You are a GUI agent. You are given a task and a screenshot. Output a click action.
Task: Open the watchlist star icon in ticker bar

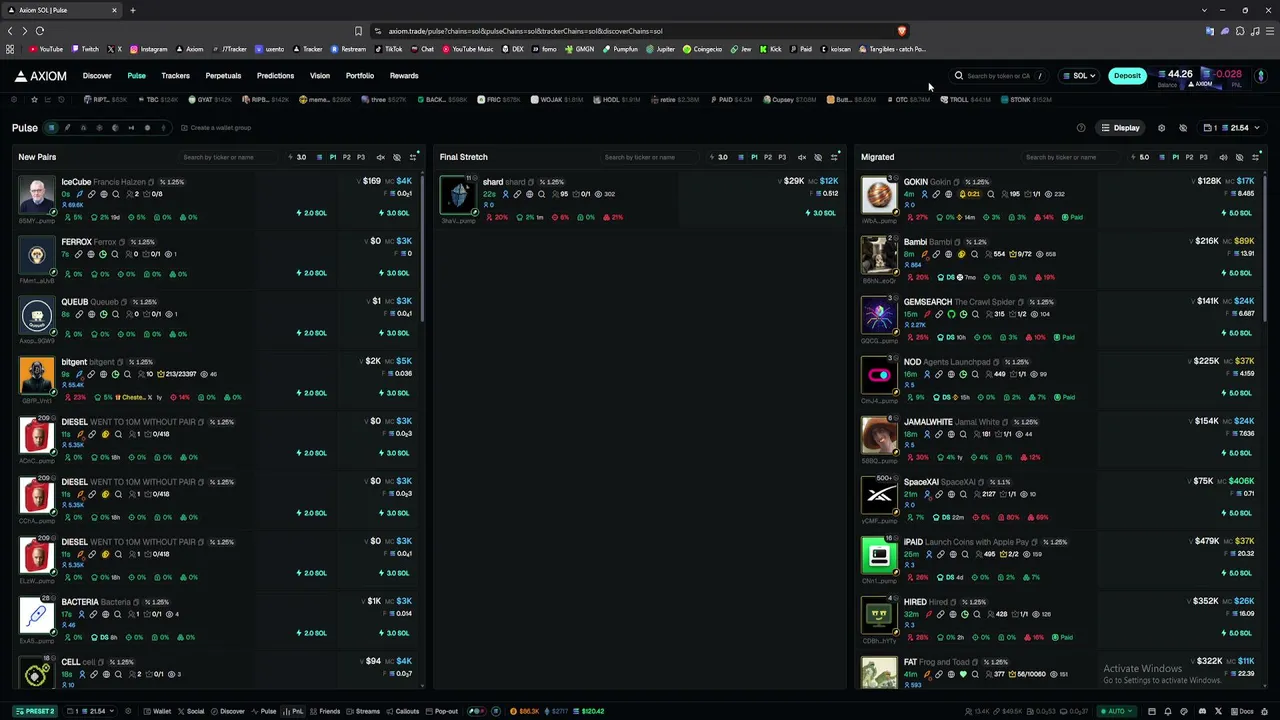[34, 100]
